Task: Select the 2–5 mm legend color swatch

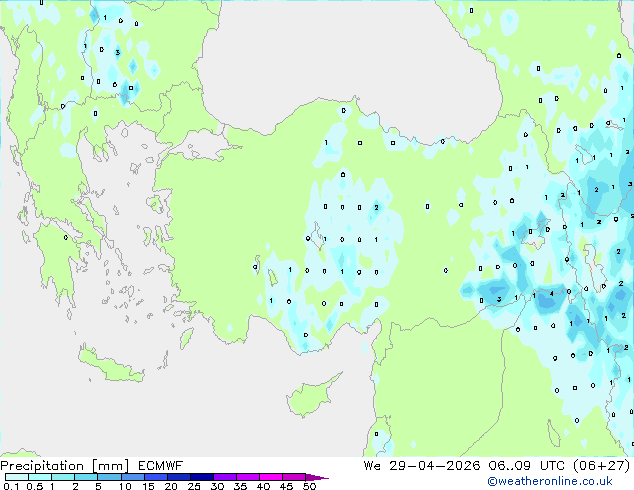Action: [86, 477]
